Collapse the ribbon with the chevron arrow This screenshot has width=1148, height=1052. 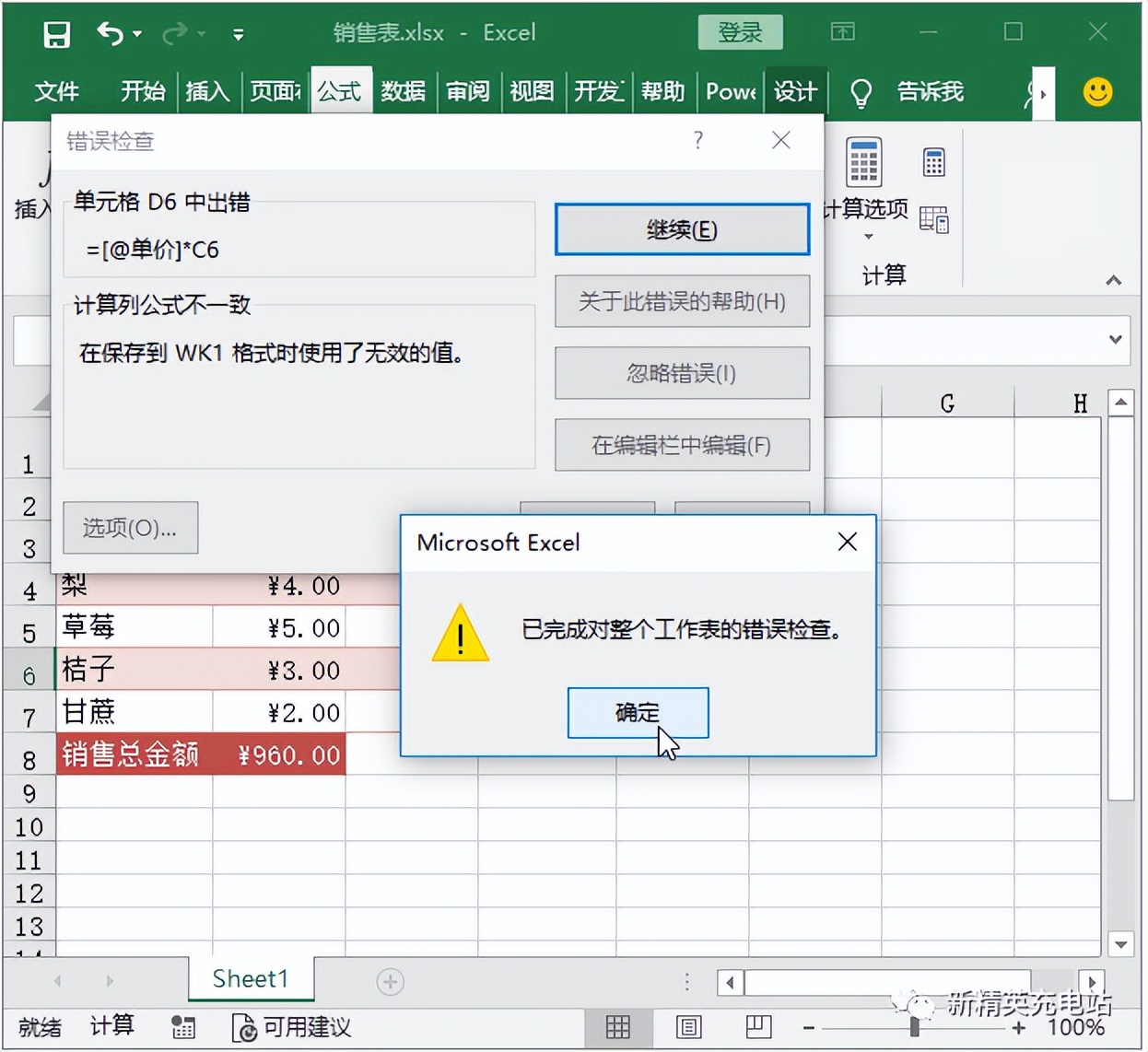[x=1114, y=281]
